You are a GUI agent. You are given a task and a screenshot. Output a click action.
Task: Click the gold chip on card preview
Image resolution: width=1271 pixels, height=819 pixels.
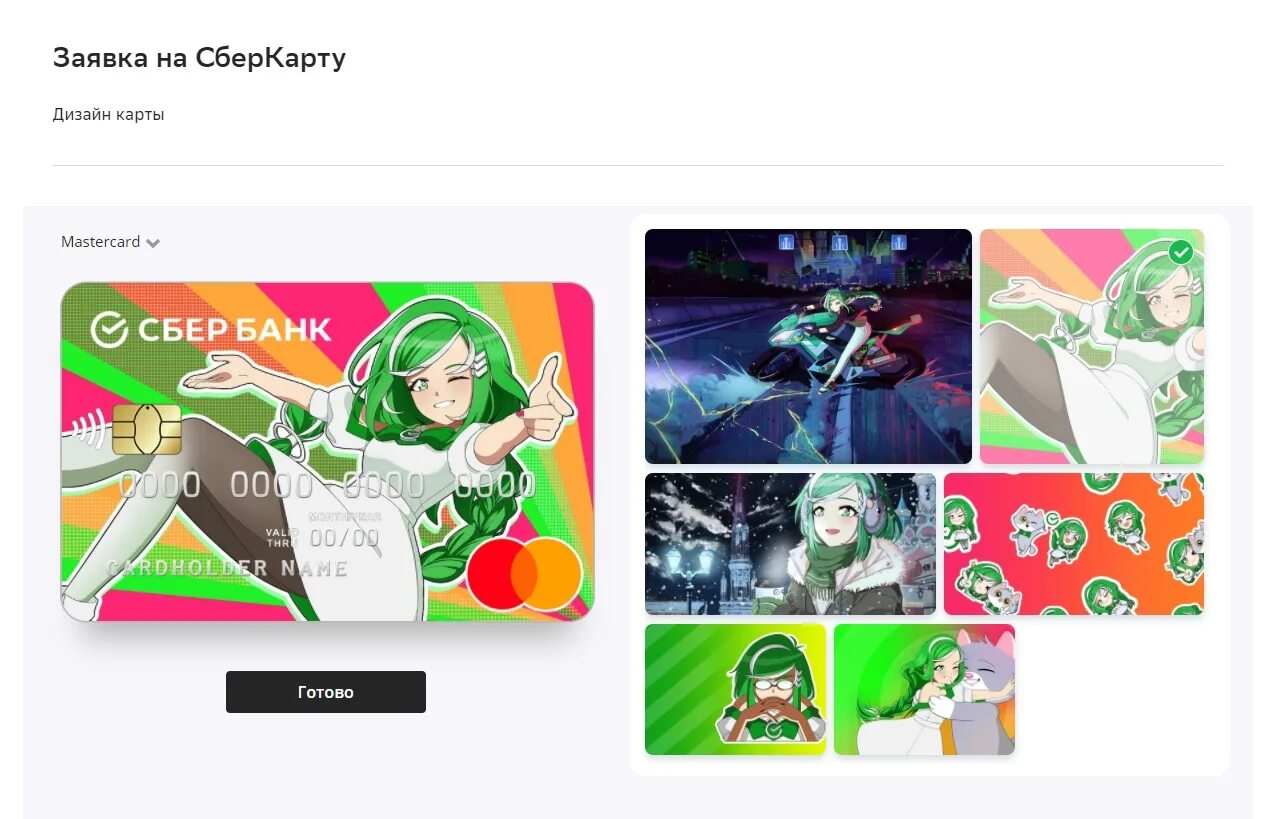pyautogui.click(x=147, y=429)
